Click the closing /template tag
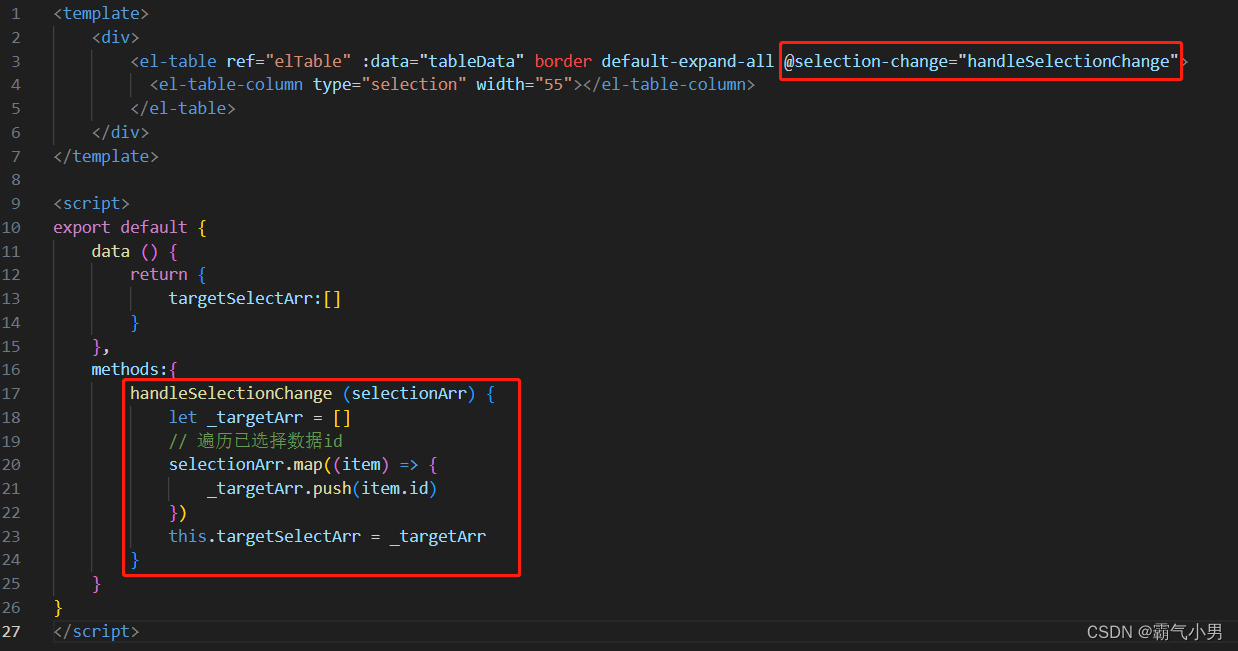1238x651 pixels. pyautogui.click(x=105, y=156)
